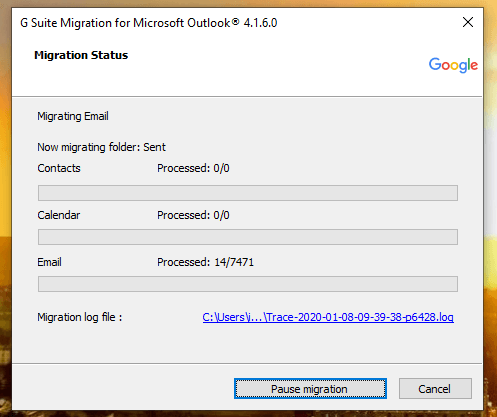Screen dimensions: 497x417
Task: Click the Contacts label
Action: 59,168
